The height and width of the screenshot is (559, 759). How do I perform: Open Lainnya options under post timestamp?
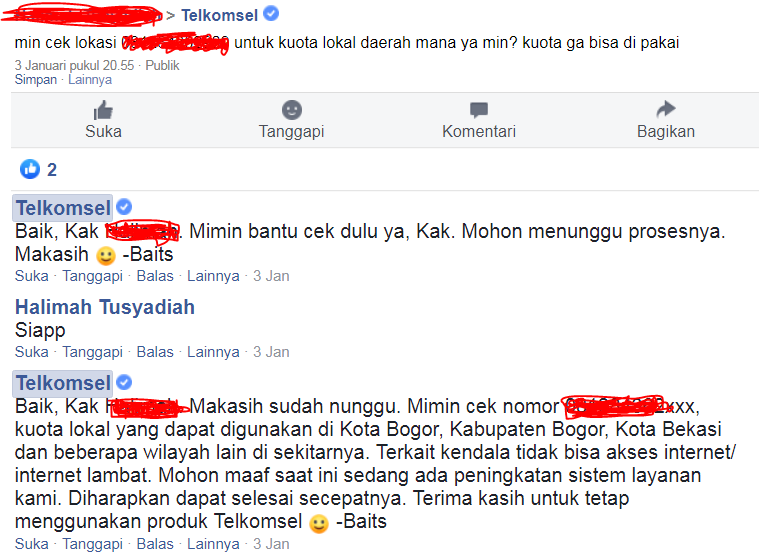(x=90, y=79)
